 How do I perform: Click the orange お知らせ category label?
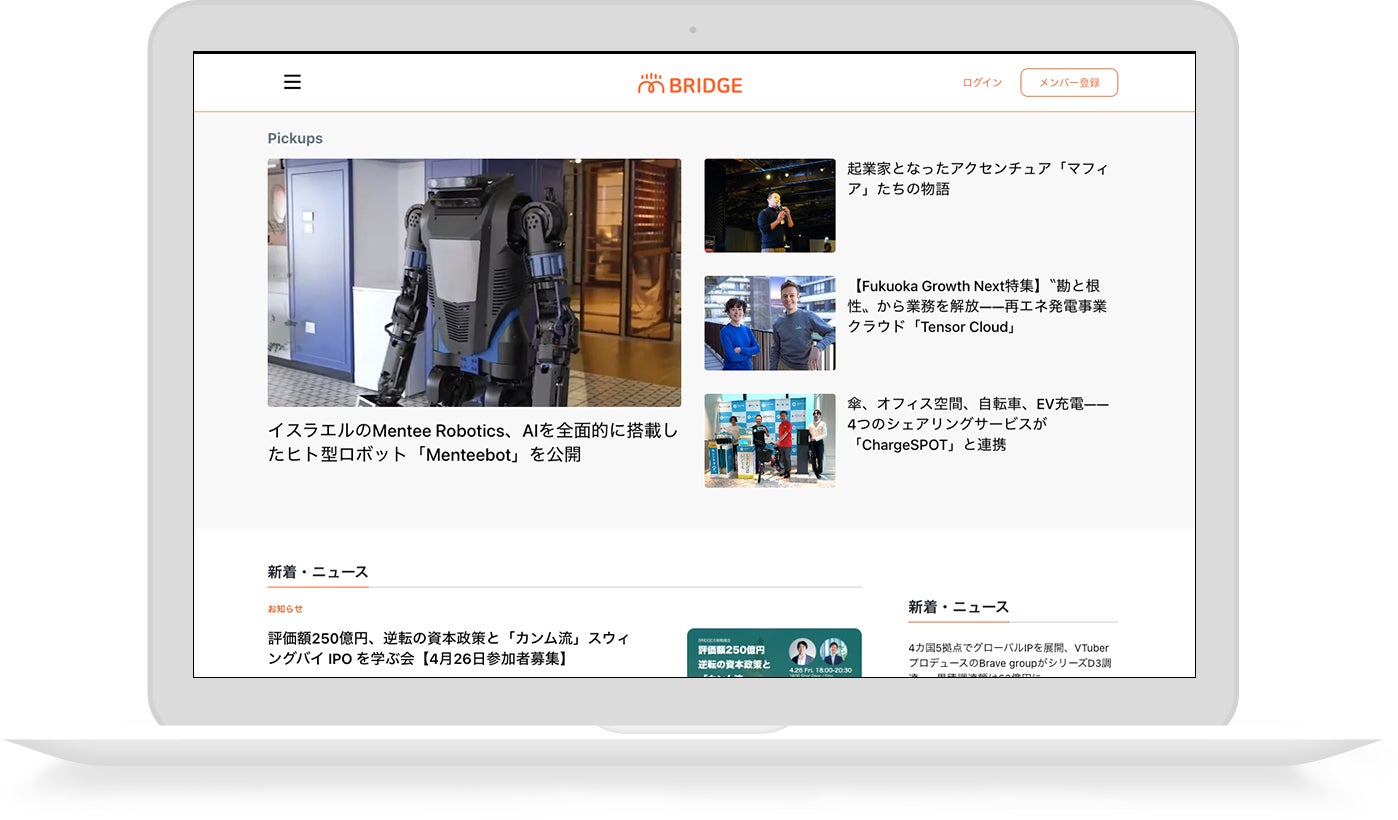click(285, 609)
